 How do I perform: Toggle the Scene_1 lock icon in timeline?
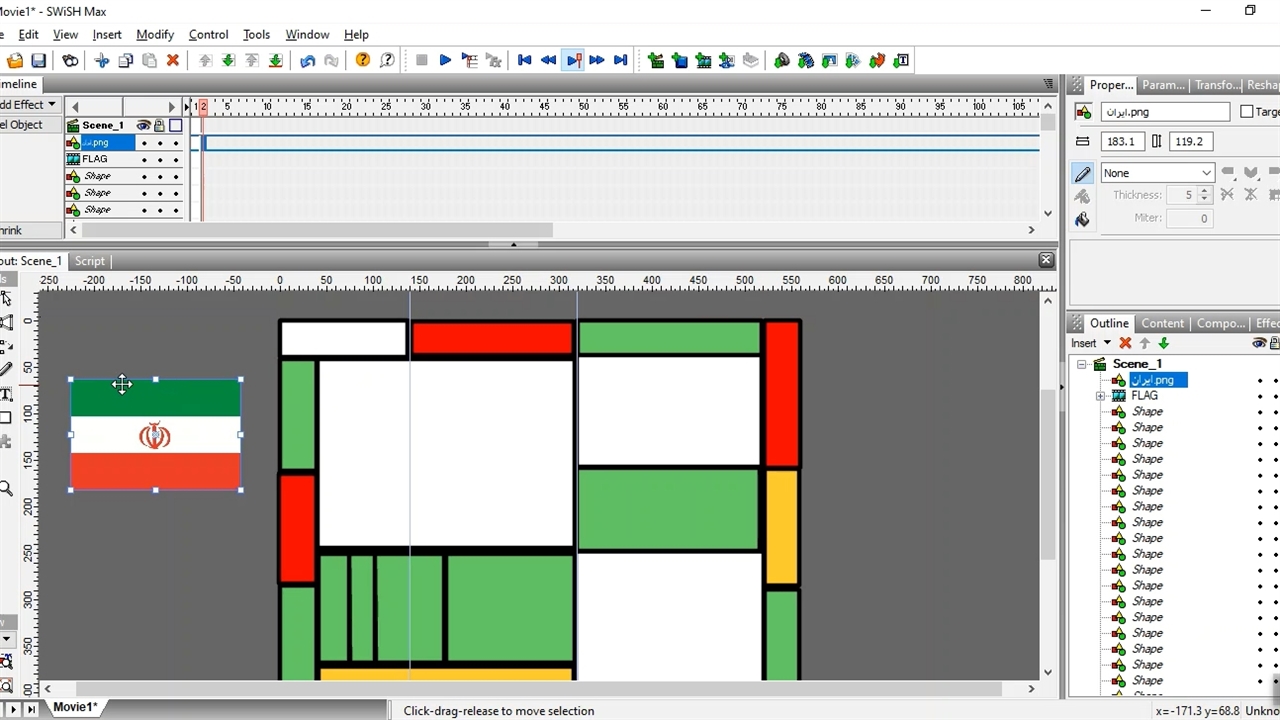[x=159, y=125]
